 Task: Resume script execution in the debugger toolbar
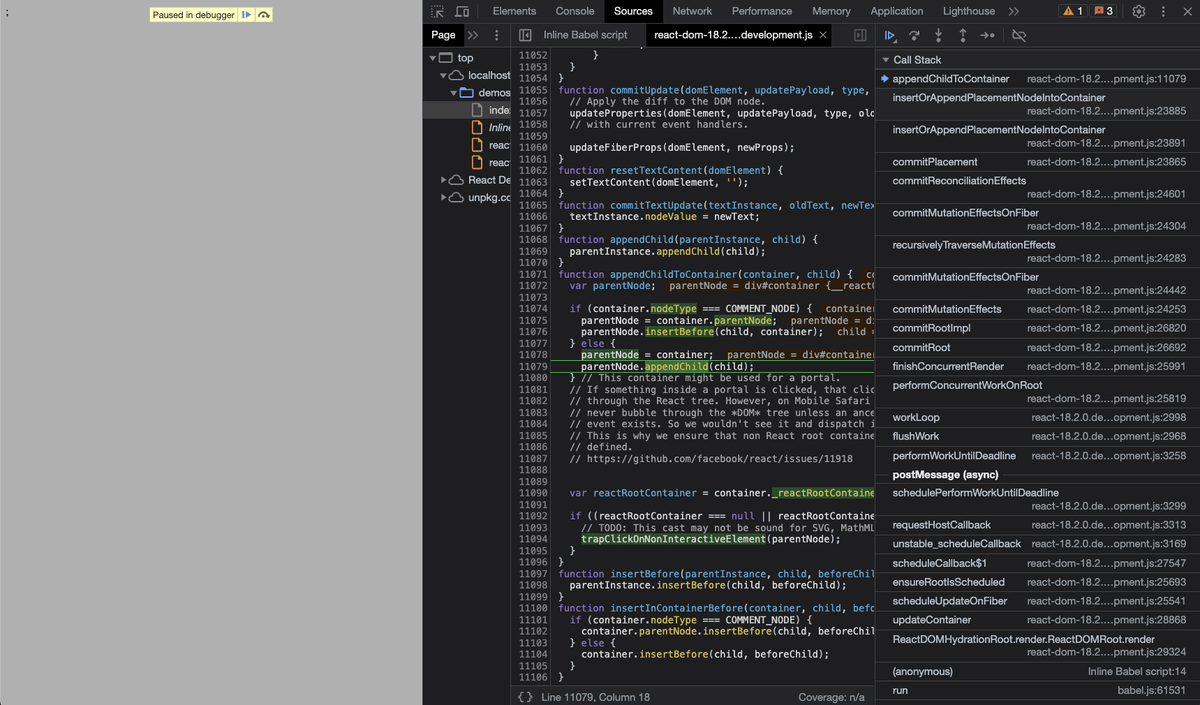click(890, 35)
